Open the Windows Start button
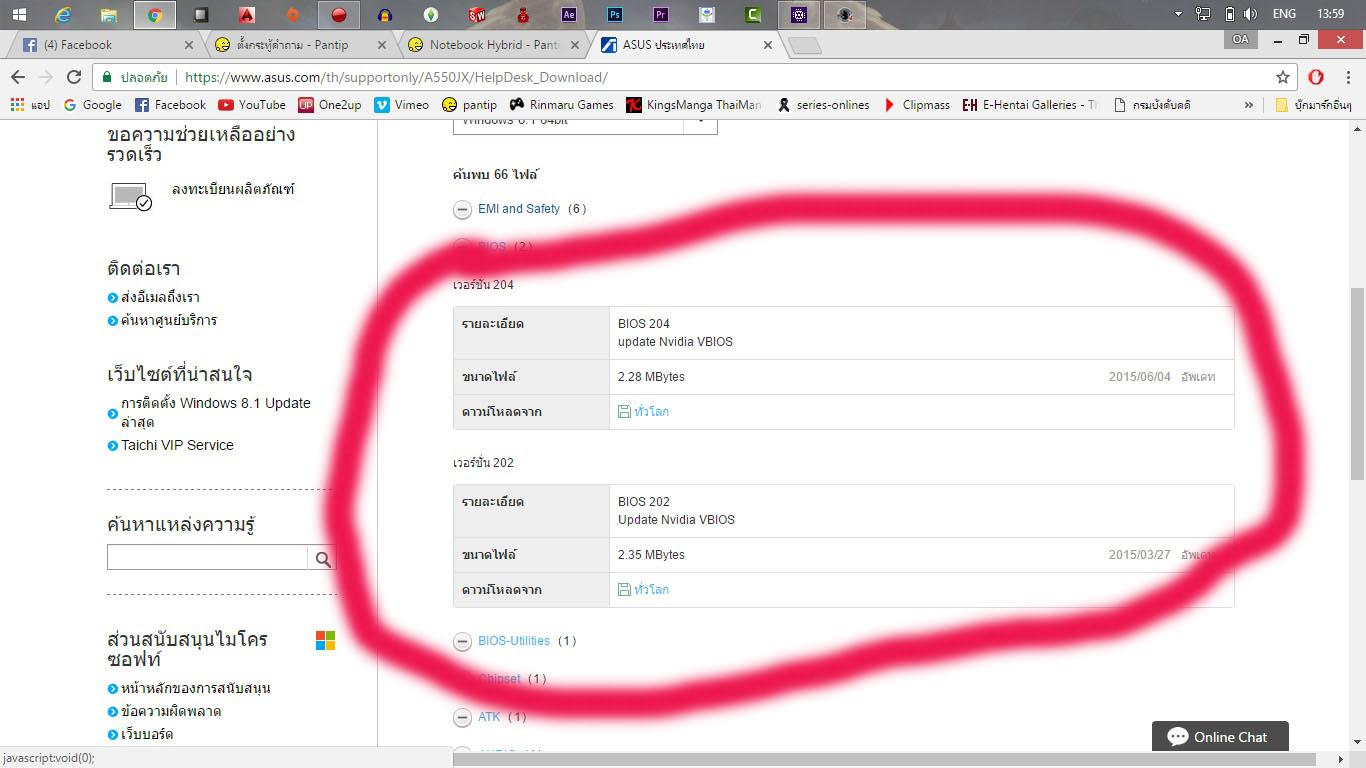The image size is (1366, 768). [x=19, y=14]
